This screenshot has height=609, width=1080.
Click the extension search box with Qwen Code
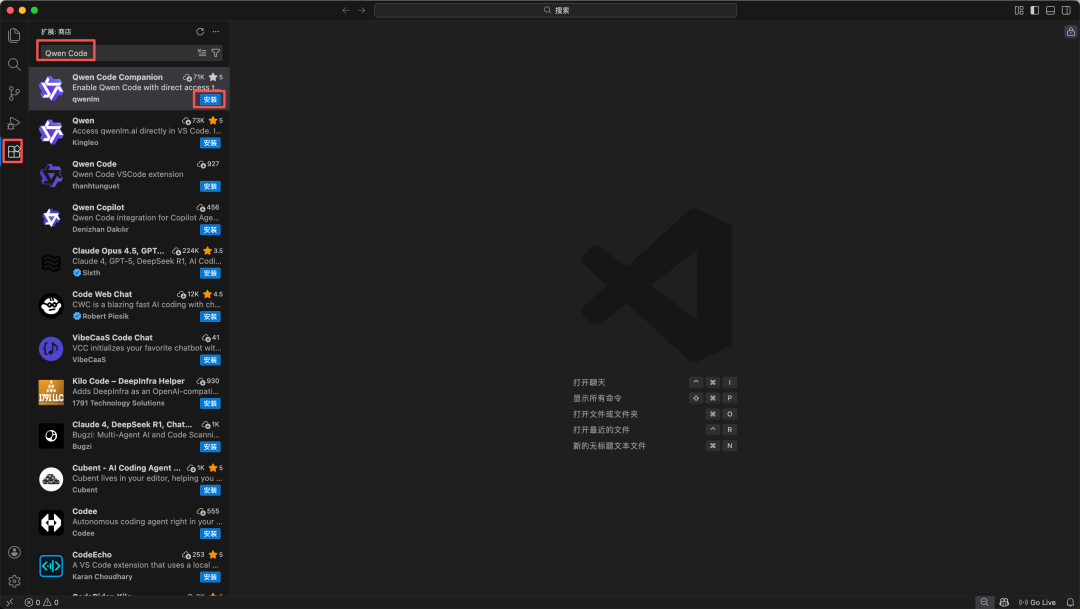click(115, 53)
